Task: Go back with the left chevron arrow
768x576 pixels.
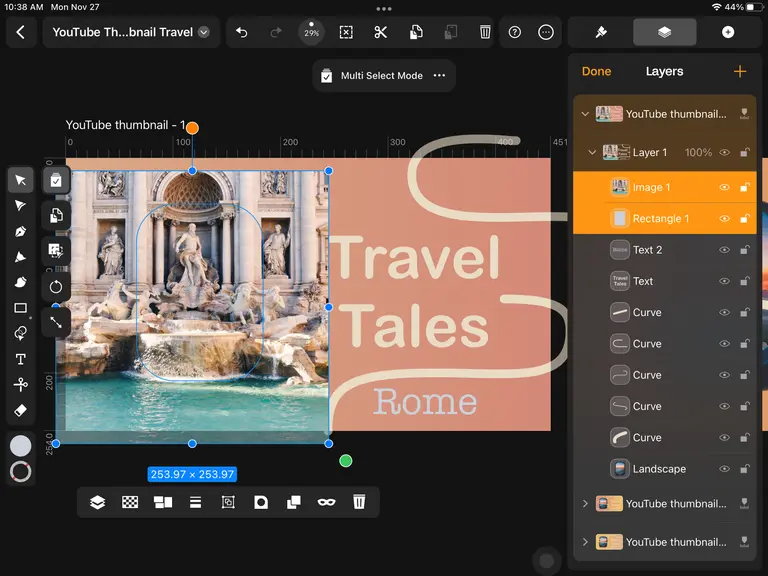Action: (x=21, y=32)
